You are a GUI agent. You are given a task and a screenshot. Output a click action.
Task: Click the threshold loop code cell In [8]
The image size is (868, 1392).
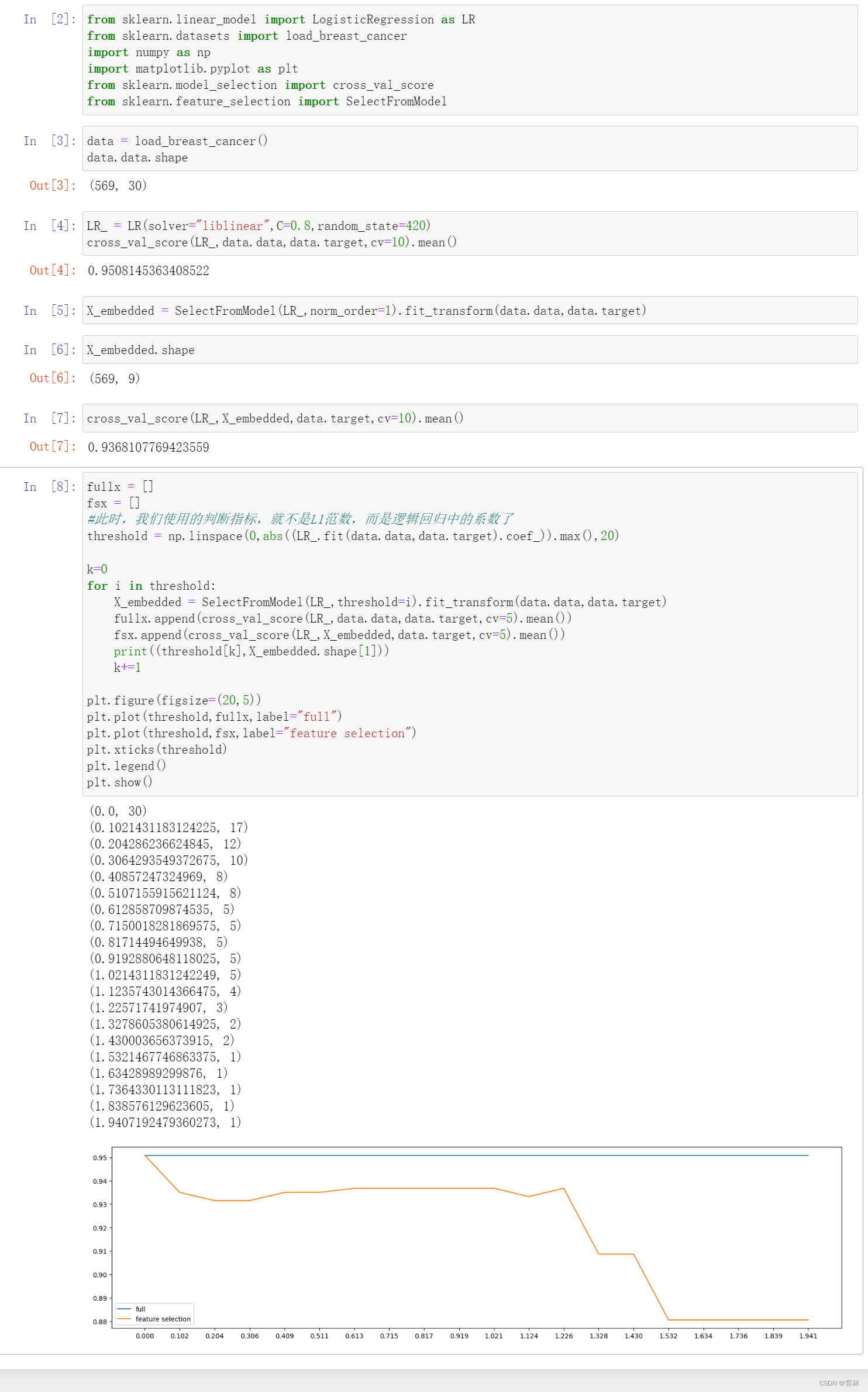tap(470, 634)
